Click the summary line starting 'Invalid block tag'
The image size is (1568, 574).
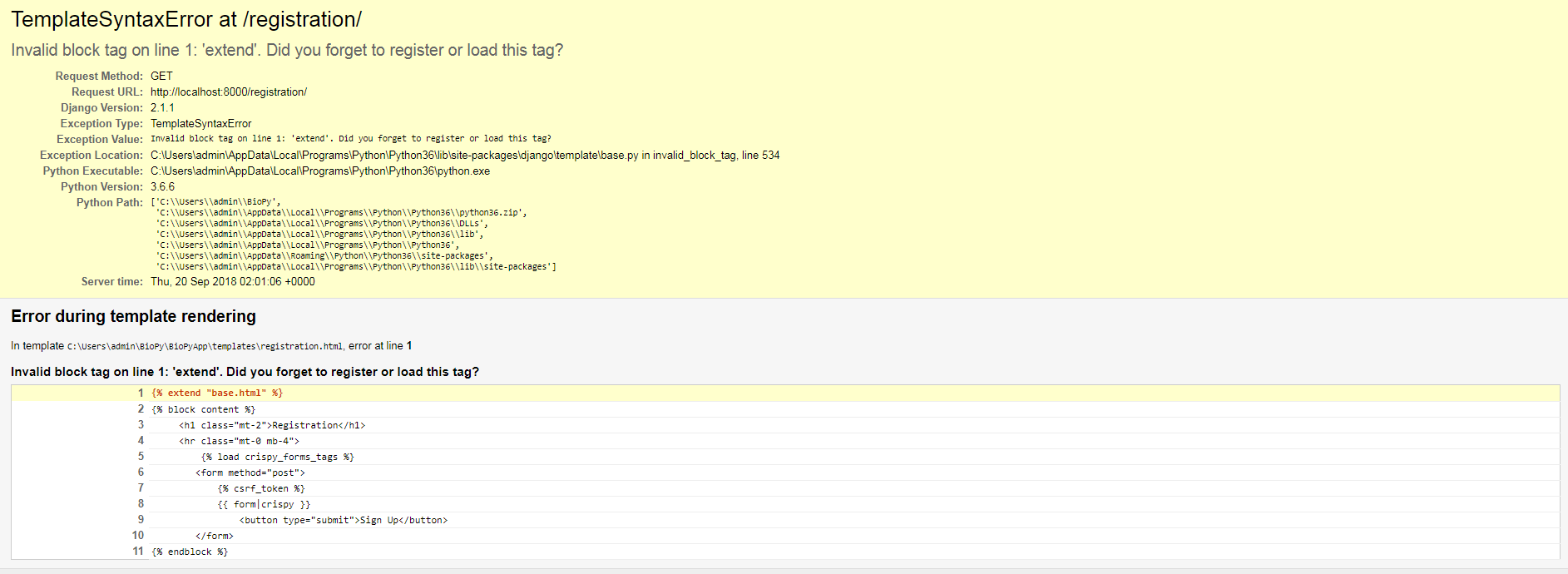[x=287, y=50]
